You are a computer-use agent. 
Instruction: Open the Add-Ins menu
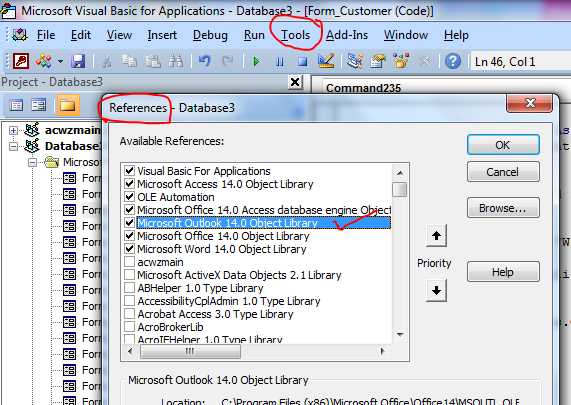click(x=347, y=35)
